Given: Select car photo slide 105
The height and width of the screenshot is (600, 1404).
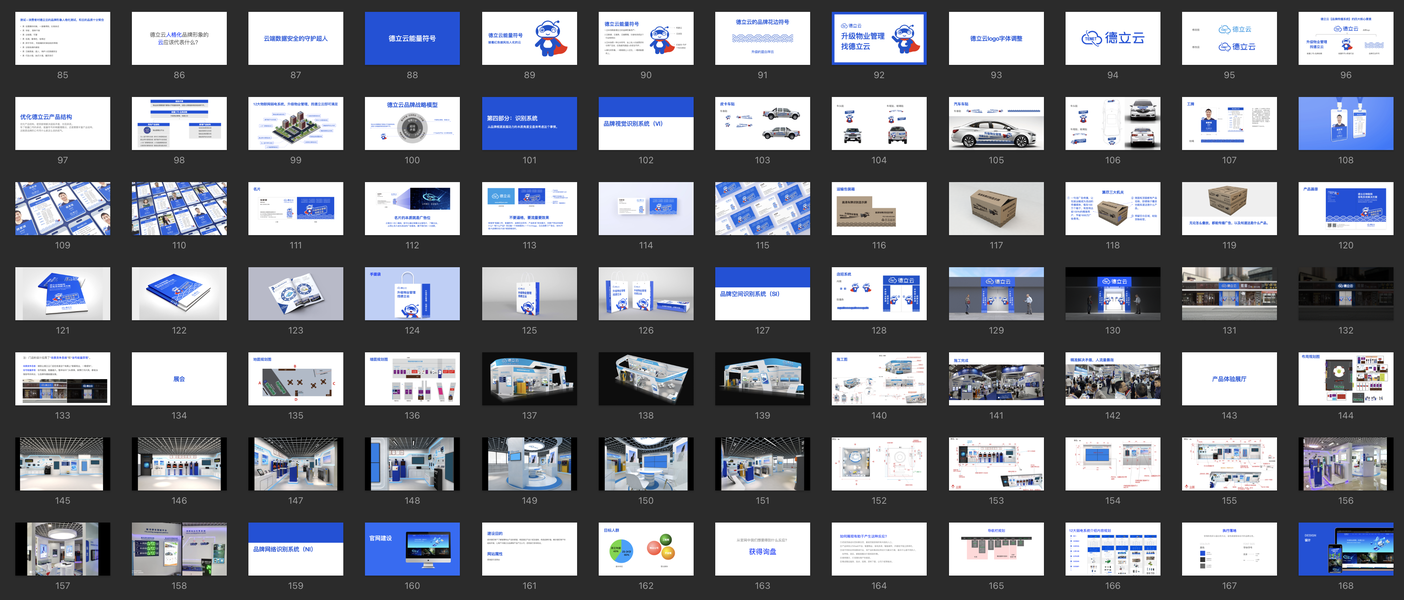Looking at the screenshot, I should [996, 124].
